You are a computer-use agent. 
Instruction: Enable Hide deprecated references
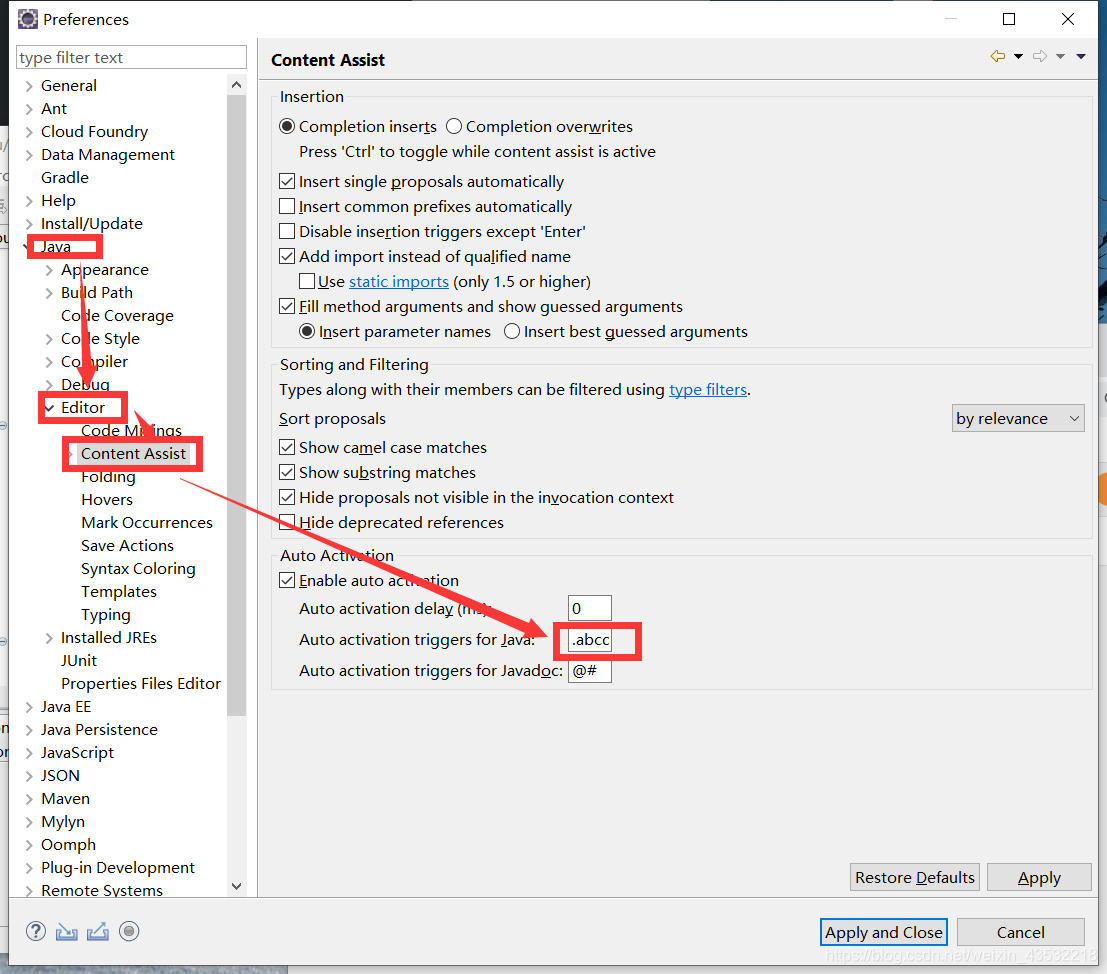pyautogui.click(x=287, y=522)
